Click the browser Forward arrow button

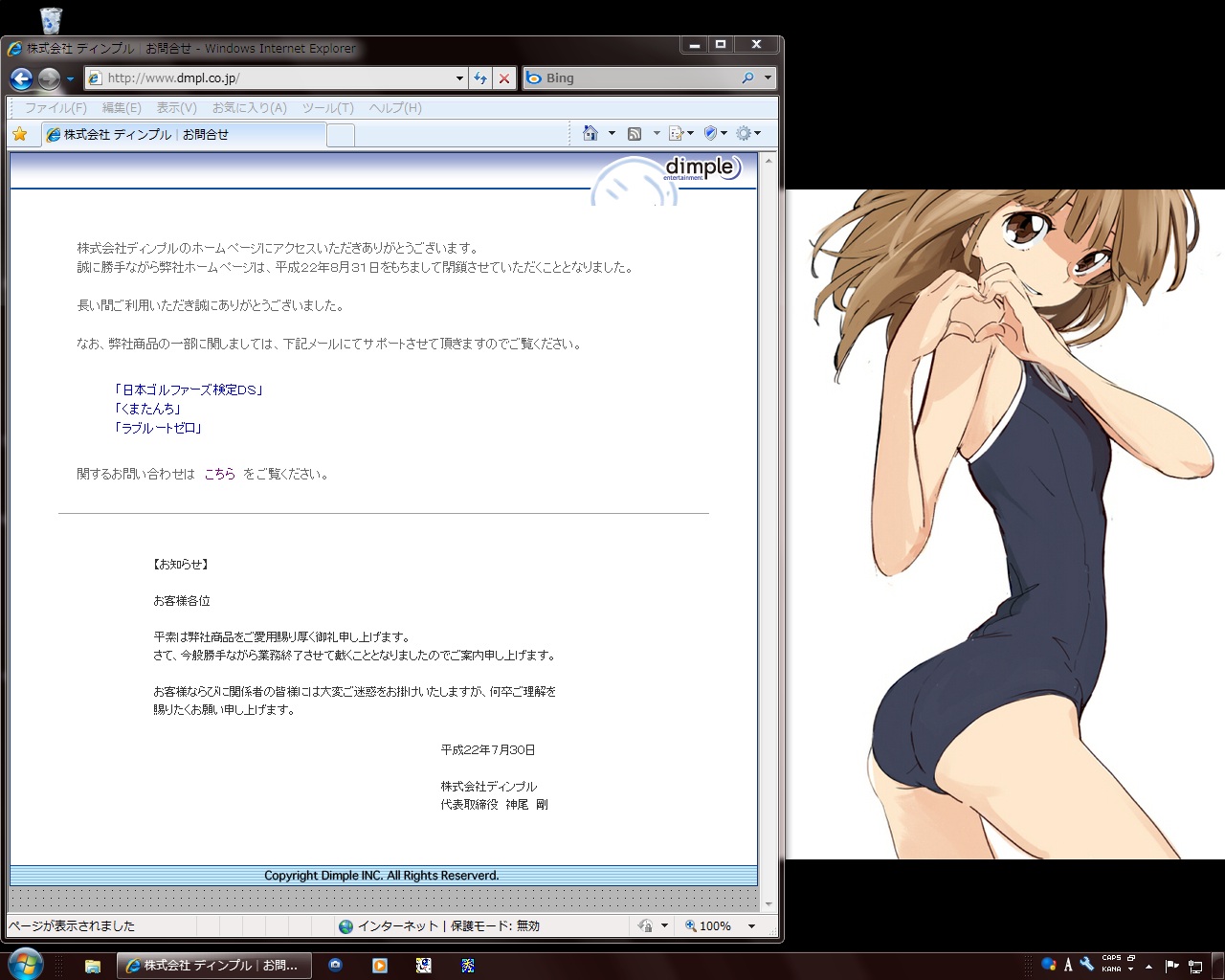49,78
